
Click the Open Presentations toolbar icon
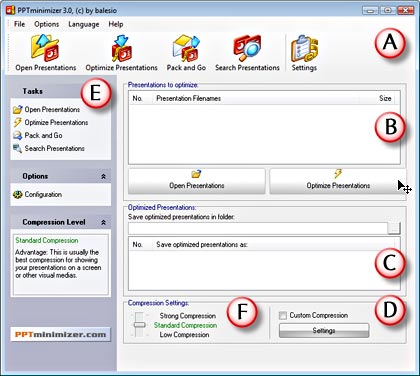pyautogui.click(x=46, y=53)
